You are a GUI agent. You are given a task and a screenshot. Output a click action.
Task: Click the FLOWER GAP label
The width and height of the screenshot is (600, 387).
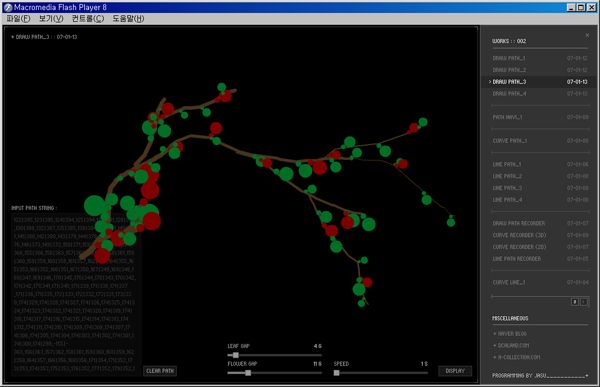(x=242, y=364)
